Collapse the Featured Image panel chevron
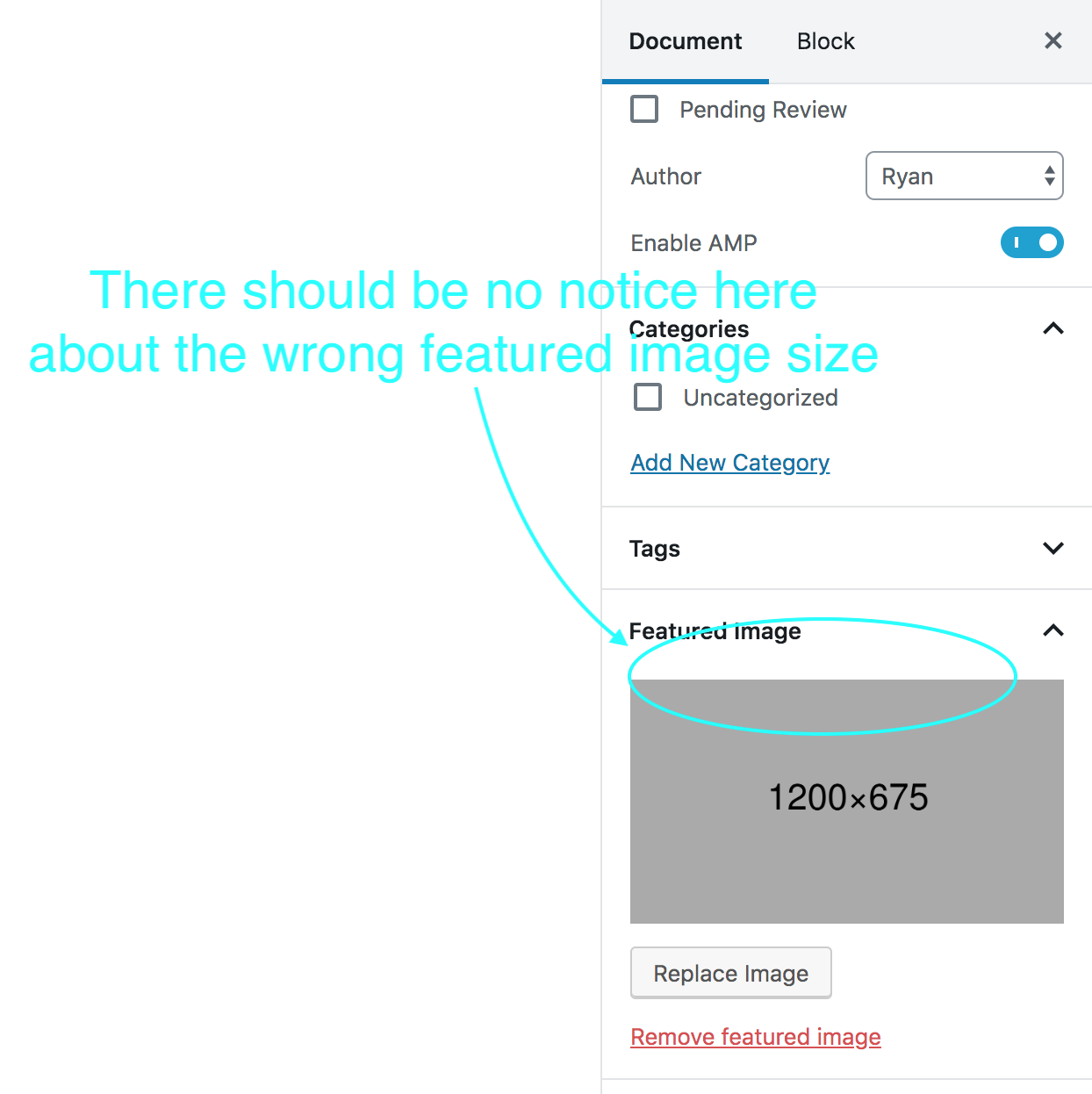 1052,630
